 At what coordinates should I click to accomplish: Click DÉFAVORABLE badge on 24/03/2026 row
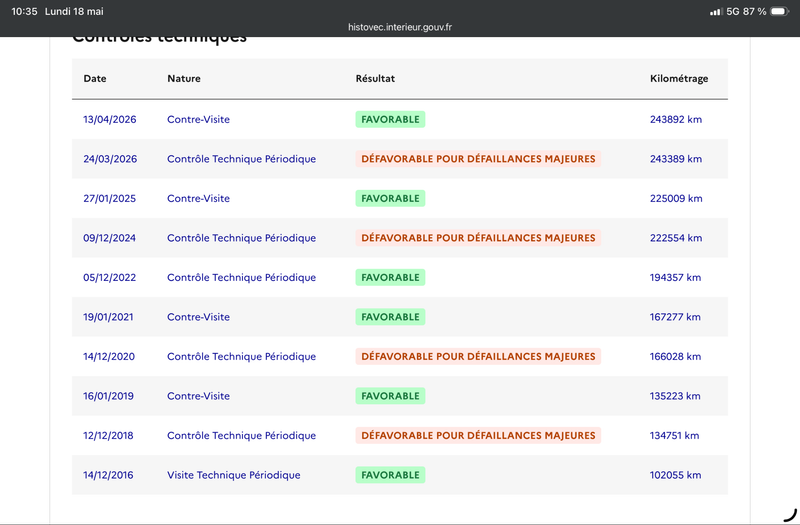coord(478,159)
